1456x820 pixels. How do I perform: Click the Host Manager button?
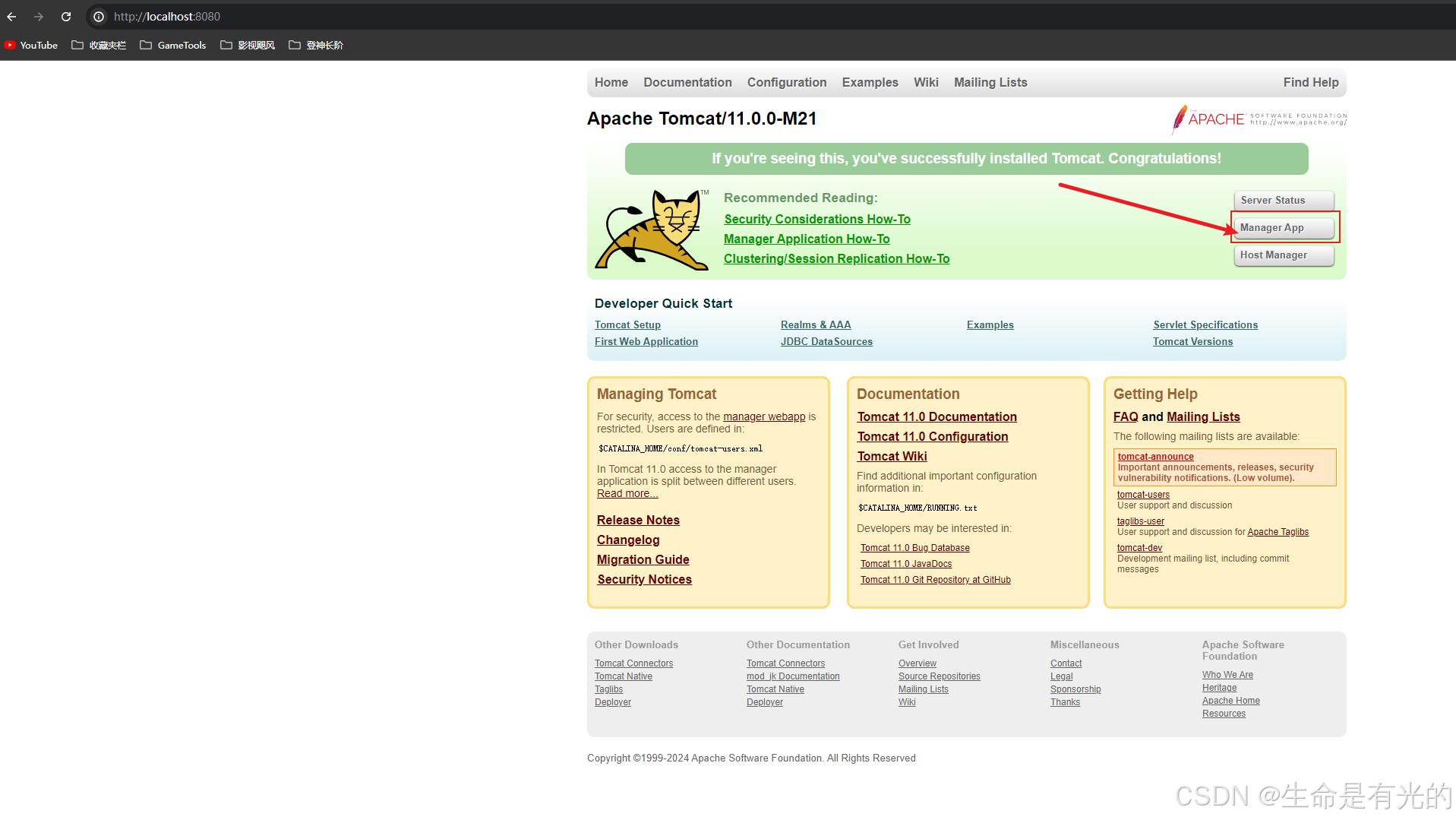(x=1284, y=255)
